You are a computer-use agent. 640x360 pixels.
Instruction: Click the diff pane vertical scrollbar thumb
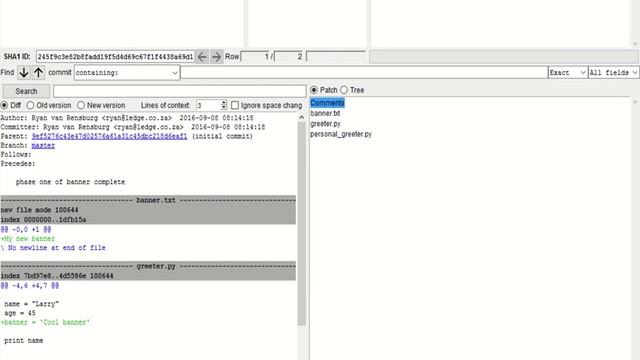[302, 224]
